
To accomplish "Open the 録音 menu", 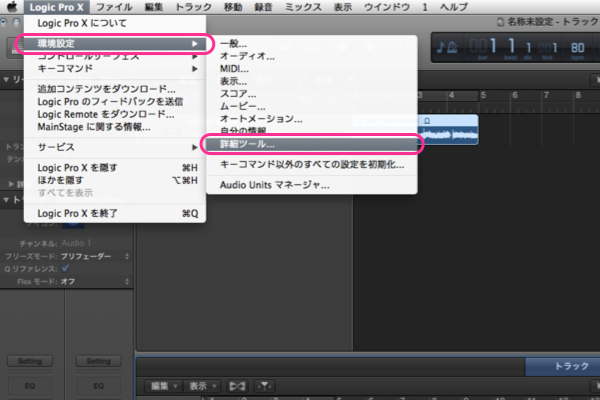I will (263, 7).
